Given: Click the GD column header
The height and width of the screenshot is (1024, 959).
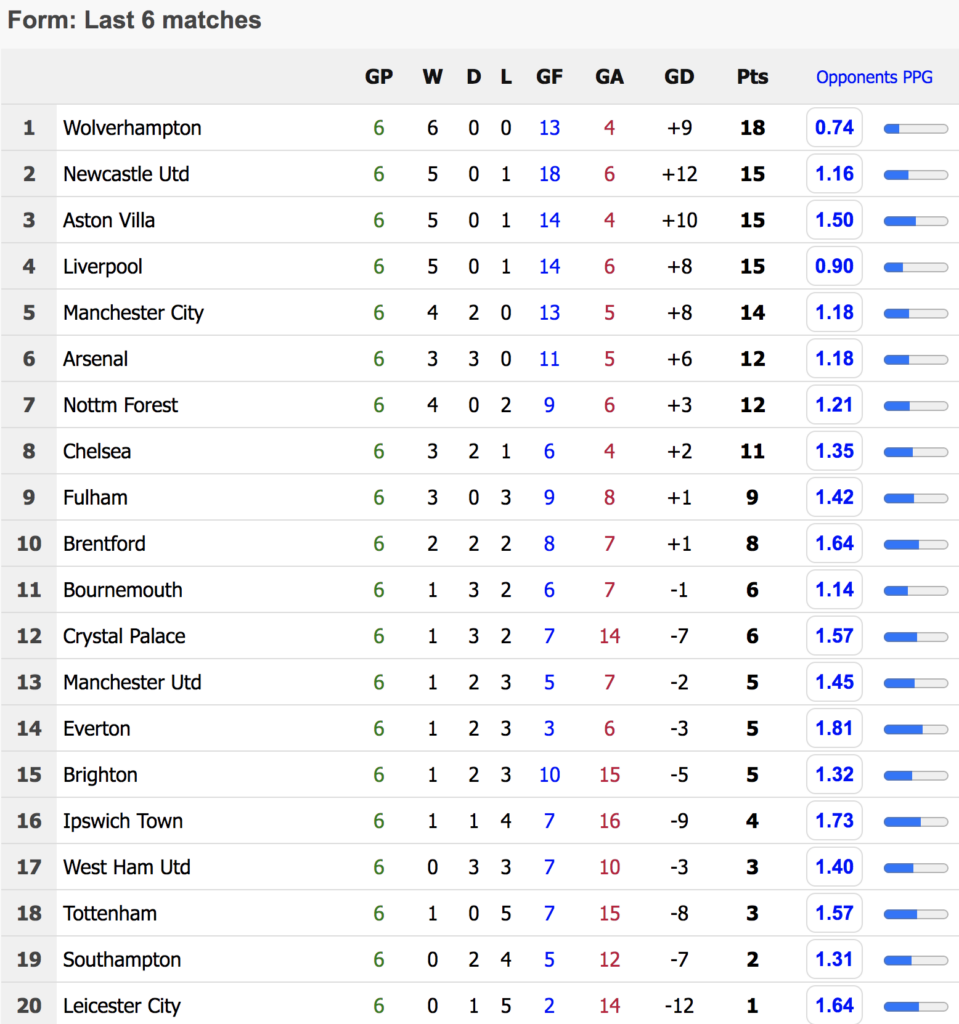Looking at the screenshot, I should [679, 77].
